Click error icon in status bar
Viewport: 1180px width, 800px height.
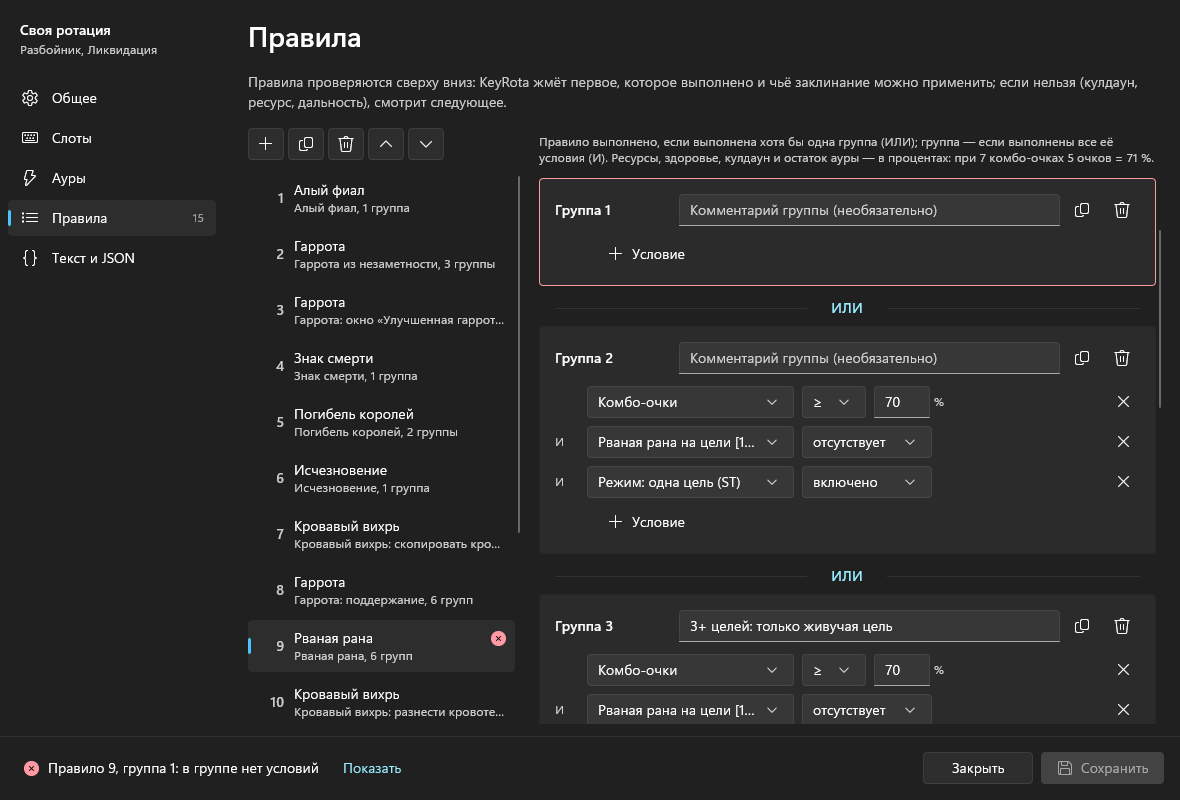[x=31, y=768]
